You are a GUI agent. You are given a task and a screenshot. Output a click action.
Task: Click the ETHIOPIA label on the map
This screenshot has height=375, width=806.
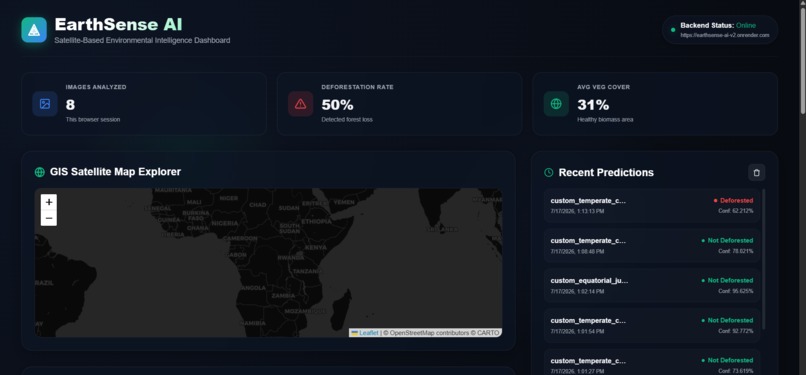click(x=317, y=221)
